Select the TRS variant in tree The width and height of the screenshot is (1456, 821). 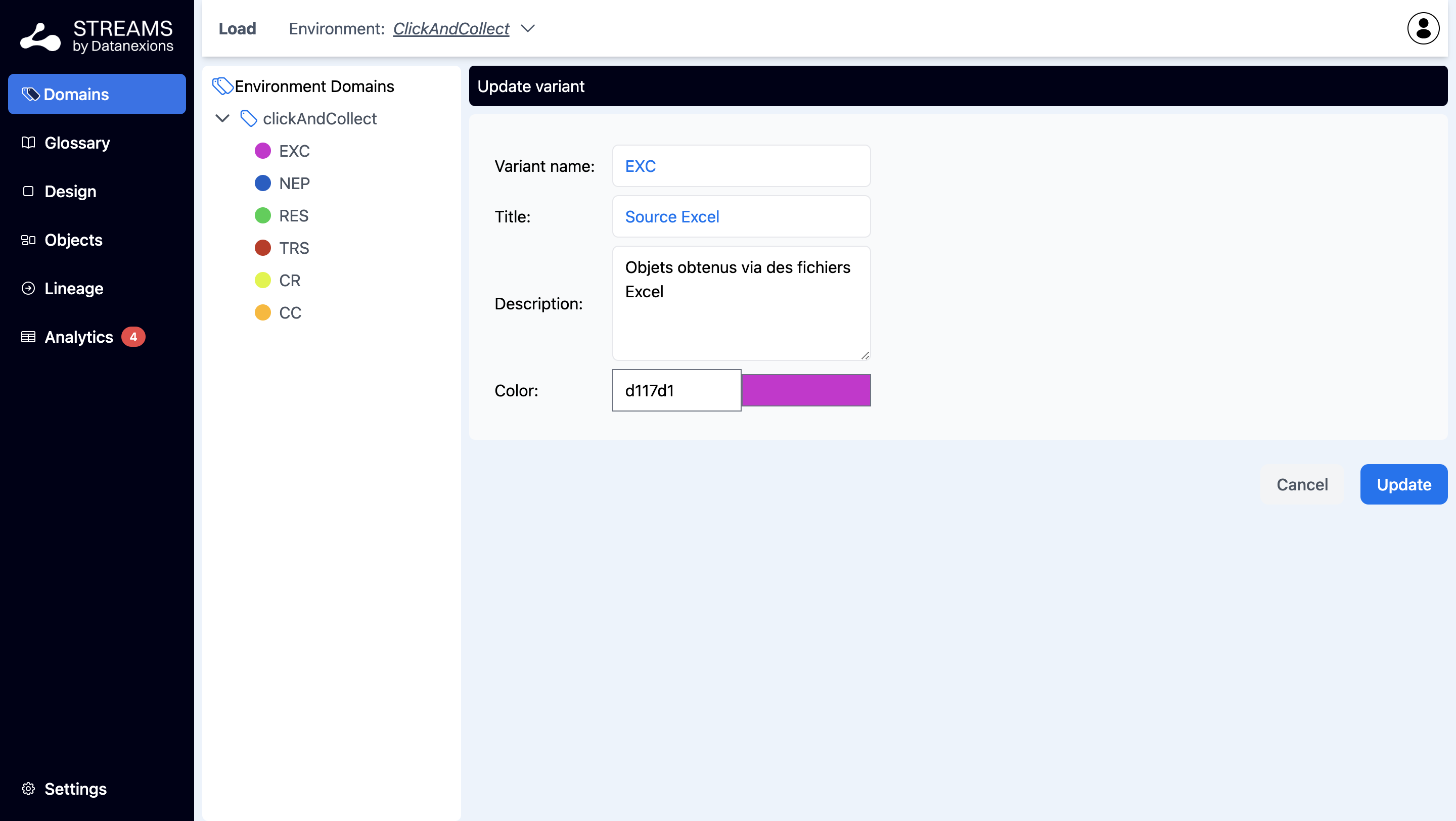point(293,248)
